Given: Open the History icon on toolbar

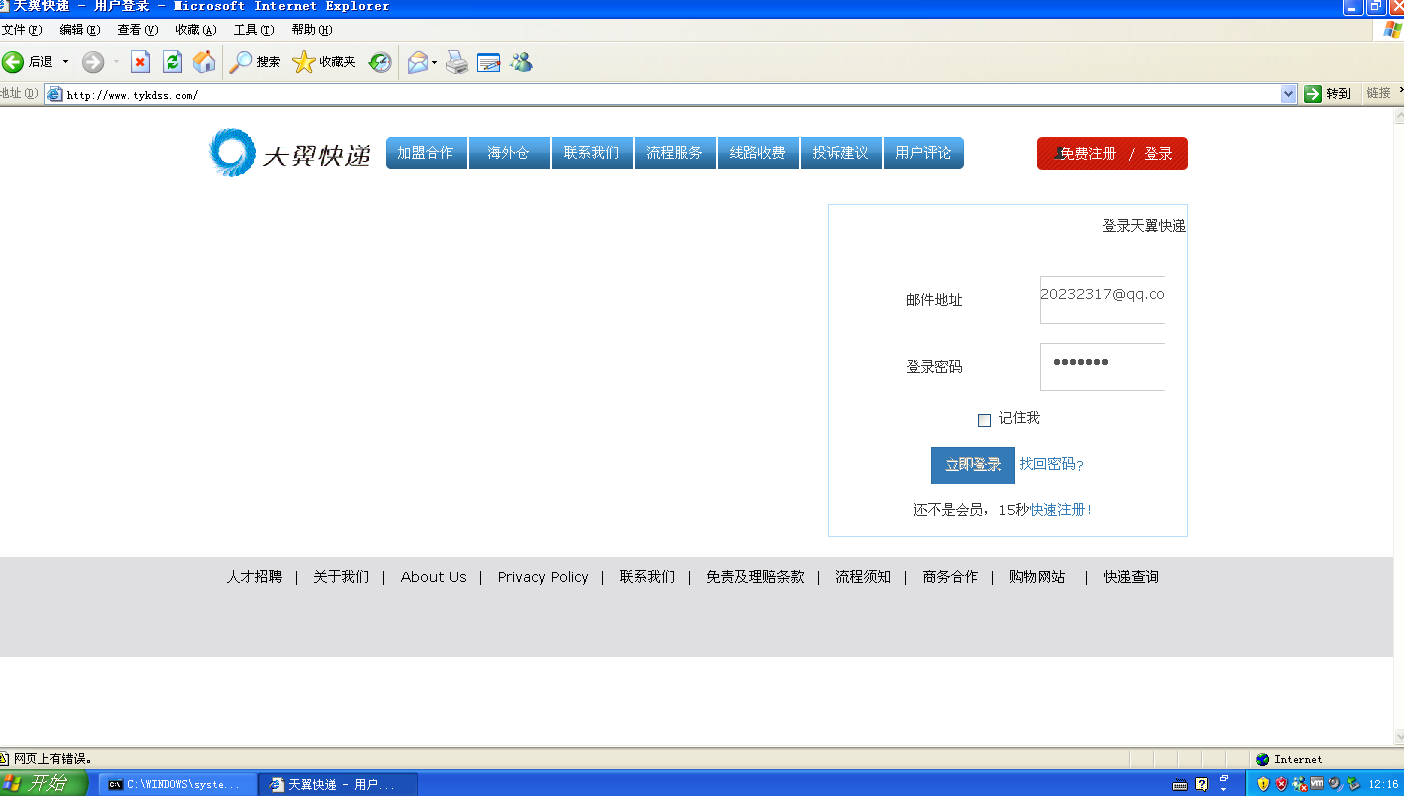Looking at the screenshot, I should [x=379, y=62].
